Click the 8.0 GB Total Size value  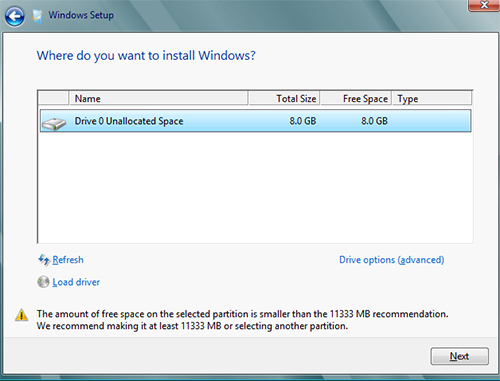(x=303, y=121)
